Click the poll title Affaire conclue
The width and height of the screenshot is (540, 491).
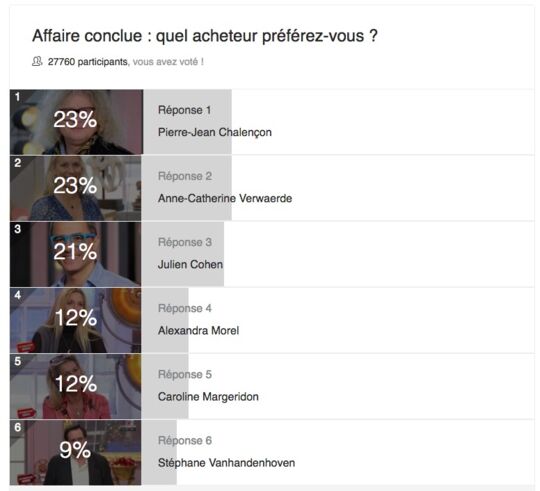(205, 36)
